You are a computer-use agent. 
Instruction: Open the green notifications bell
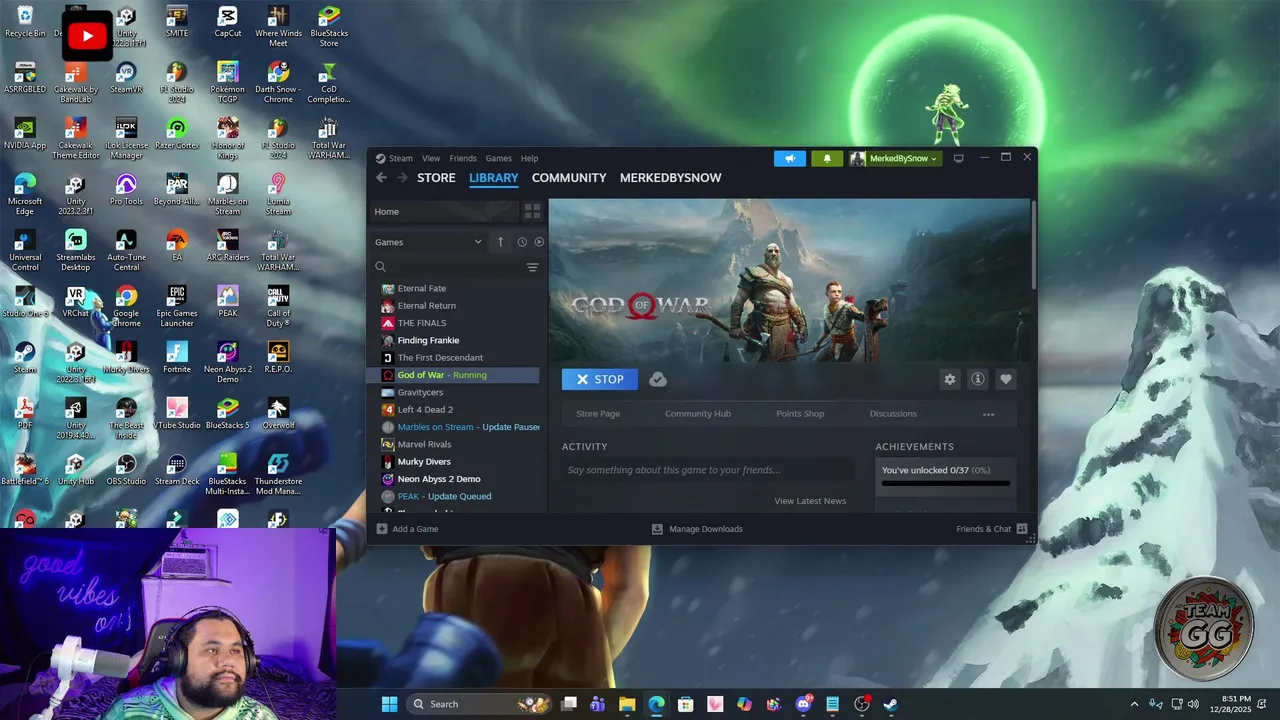(827, 158)
